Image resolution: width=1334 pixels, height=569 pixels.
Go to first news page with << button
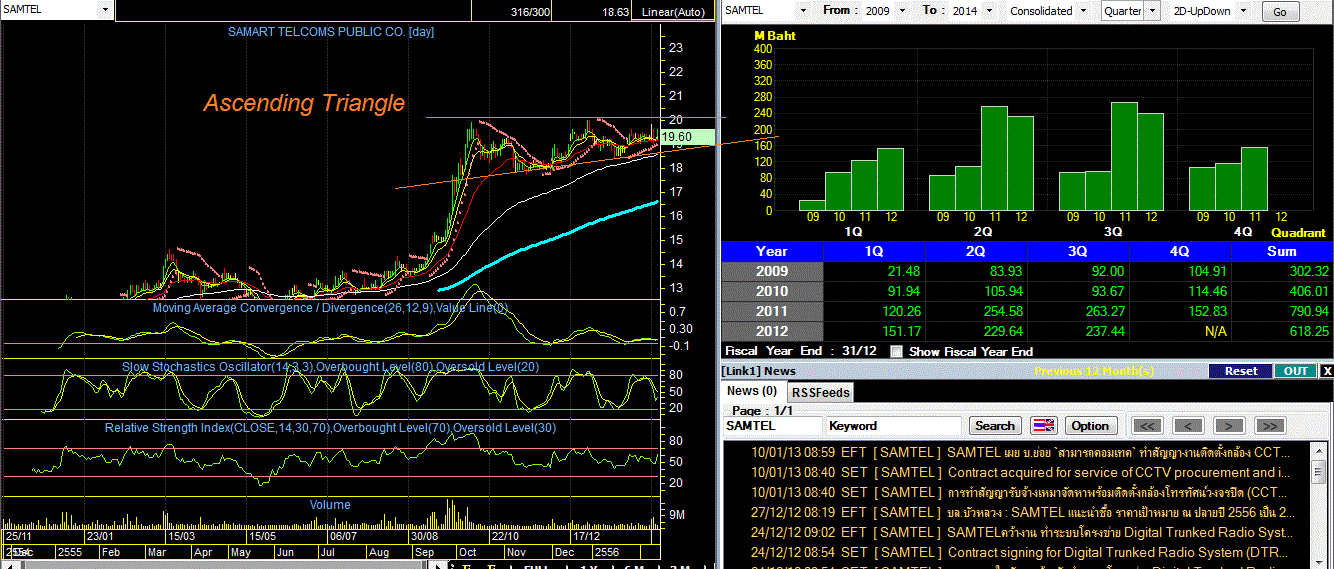1145,425
